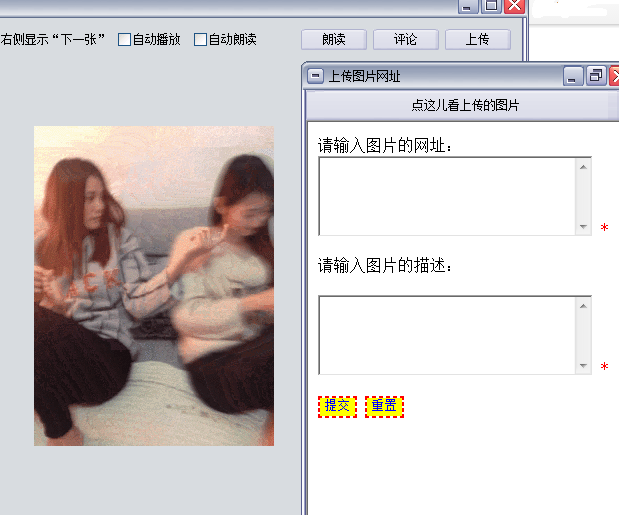
Task: Click 点这儿看上传的图片 to view uploads
Action: (464, 105)
